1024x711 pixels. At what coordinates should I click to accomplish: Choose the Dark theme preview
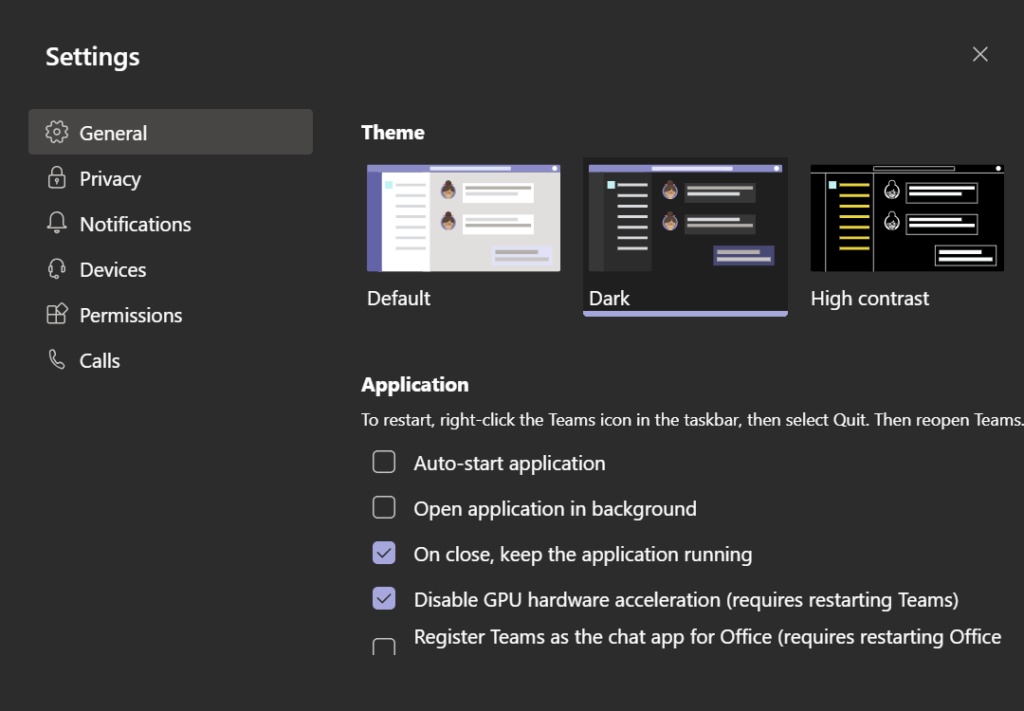(x=685, y=218)
